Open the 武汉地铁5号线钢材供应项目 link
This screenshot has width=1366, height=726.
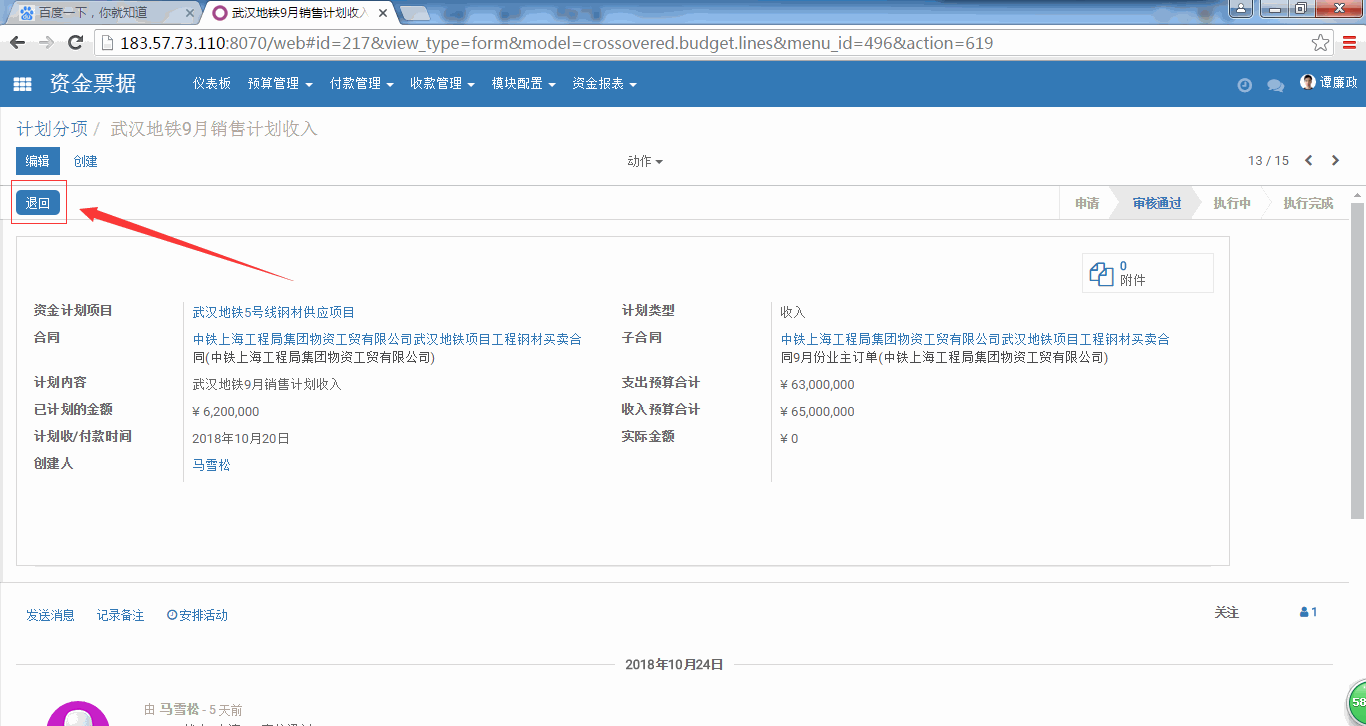tap(273, 312)
